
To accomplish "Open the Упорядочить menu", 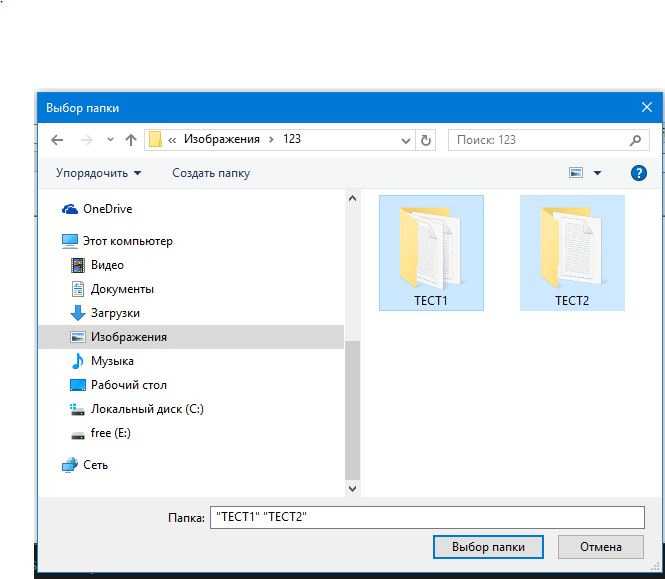I will (98, 173).
